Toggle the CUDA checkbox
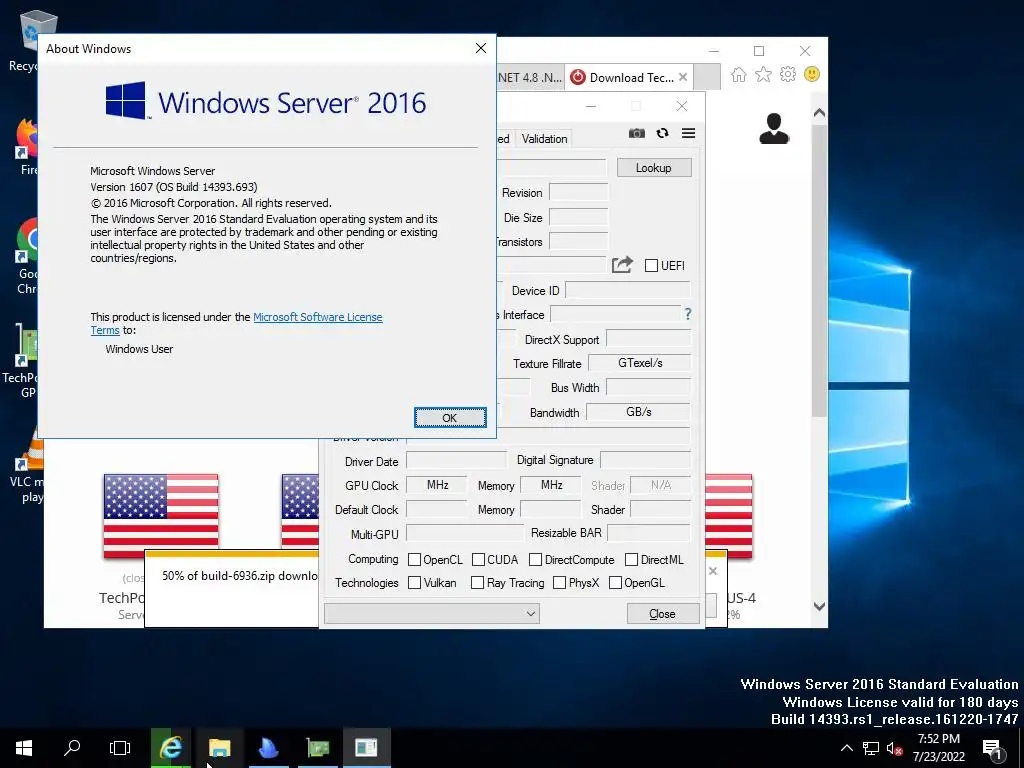The width and height of the screenshot is (1024, 768). 478,560
